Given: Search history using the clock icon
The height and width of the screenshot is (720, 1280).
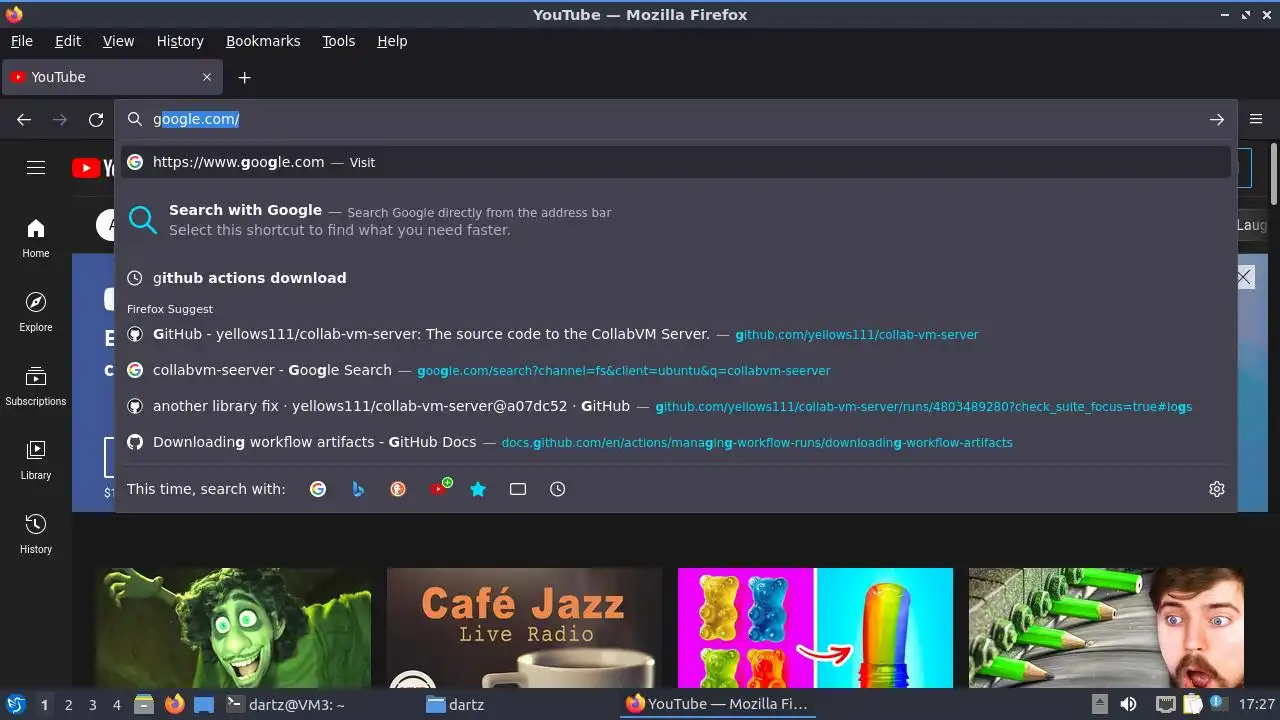Looking at the screenshot, I should 558,489.
